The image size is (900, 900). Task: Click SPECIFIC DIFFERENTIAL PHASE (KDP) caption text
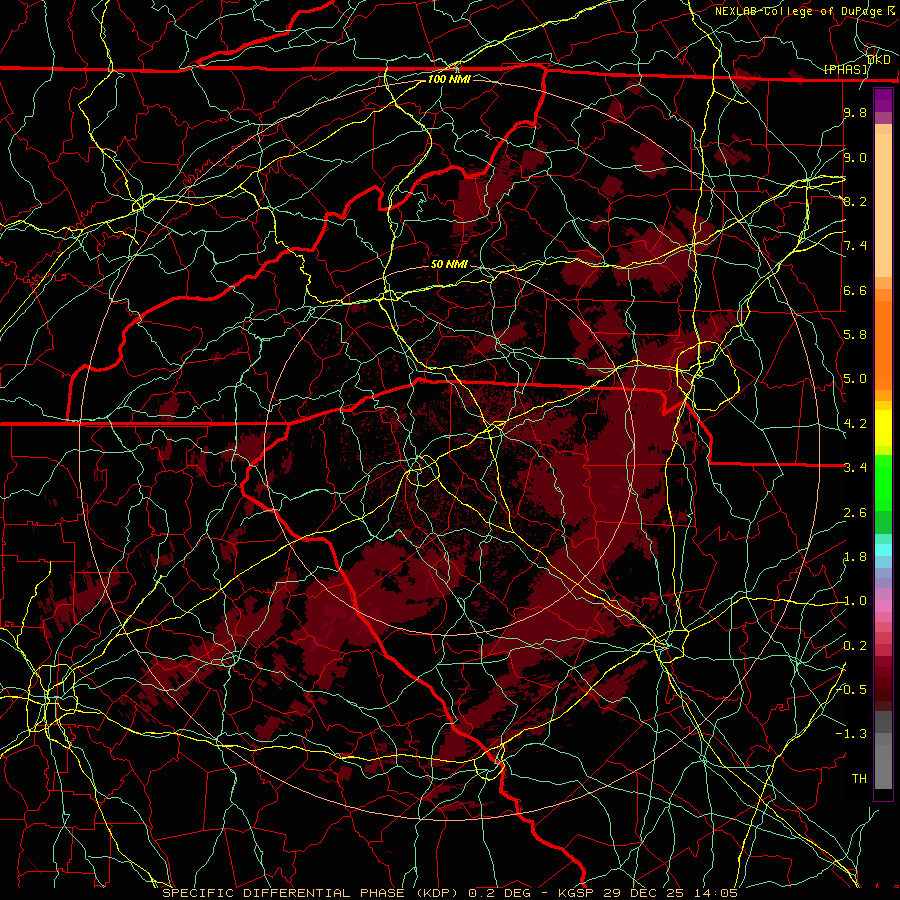(311, 893)
